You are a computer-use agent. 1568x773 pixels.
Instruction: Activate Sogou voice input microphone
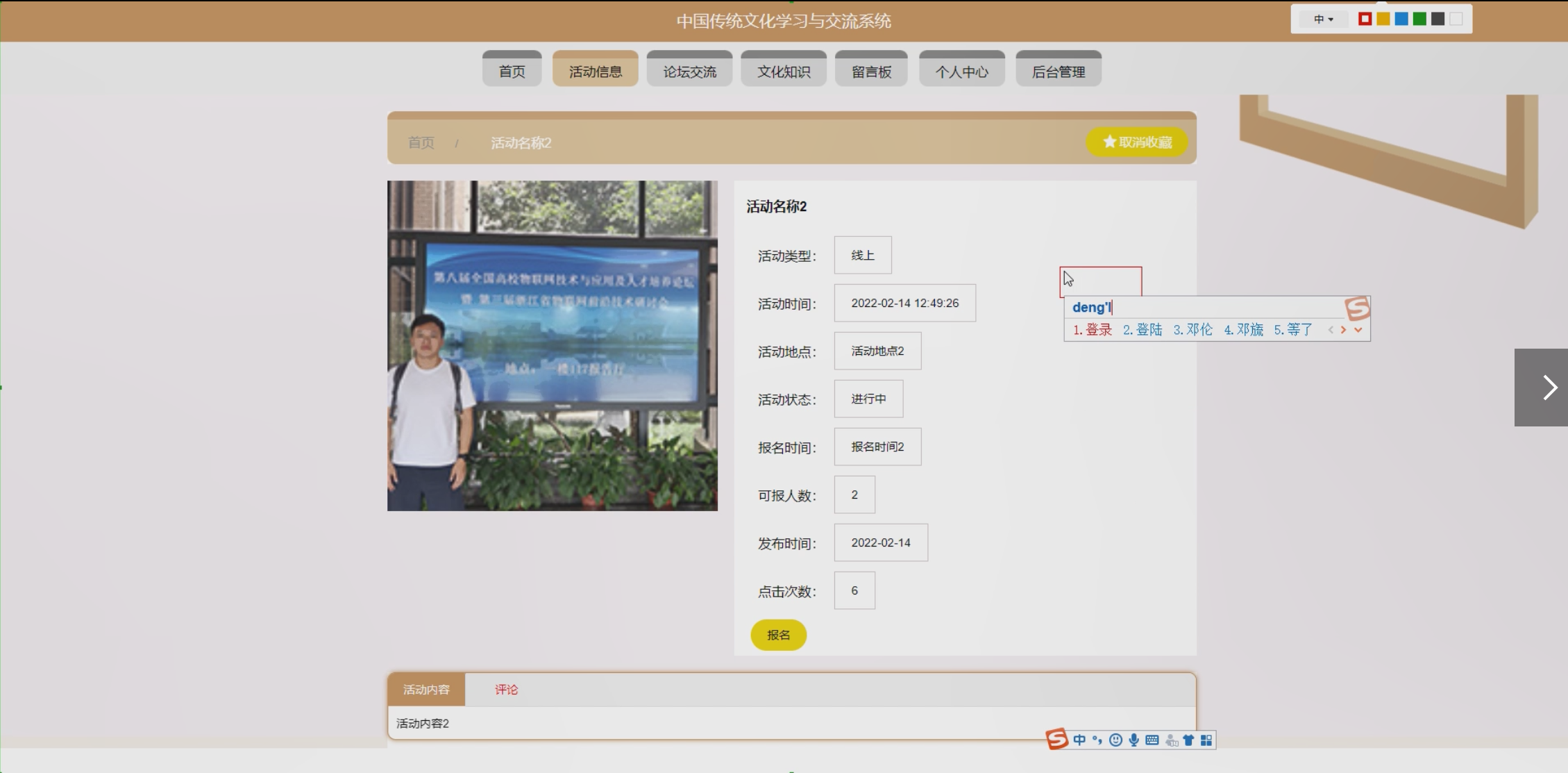(x=1133, y=740)
